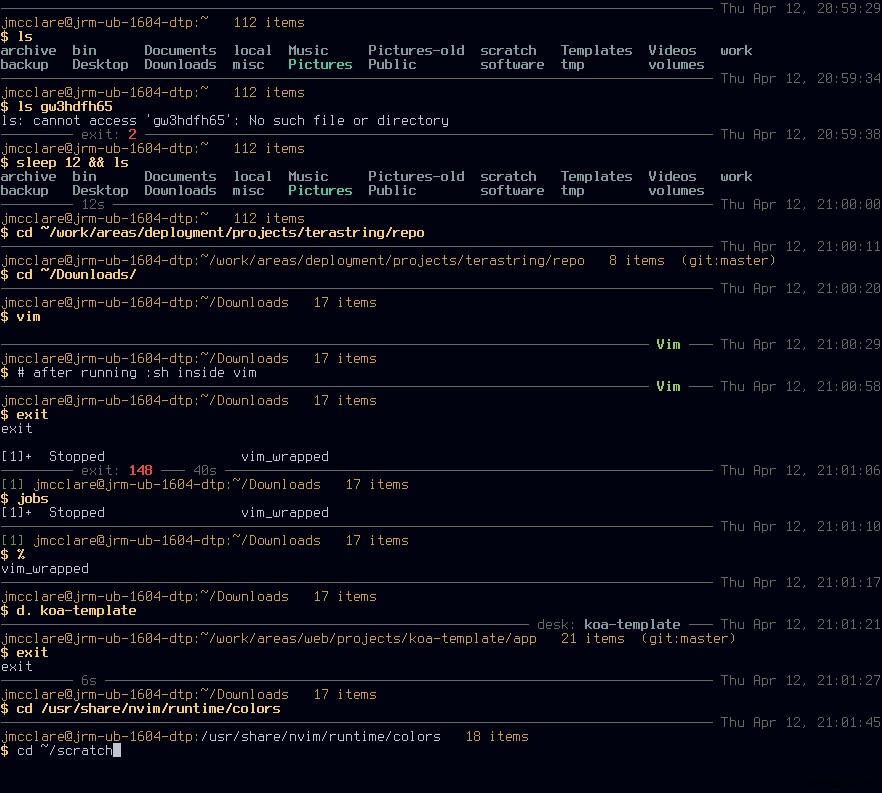This screenshot has width=882, height=793.
Task: Click the timestamp 'Thu Apr 12, 20:59:29'
Action: (x=800, y=8)
